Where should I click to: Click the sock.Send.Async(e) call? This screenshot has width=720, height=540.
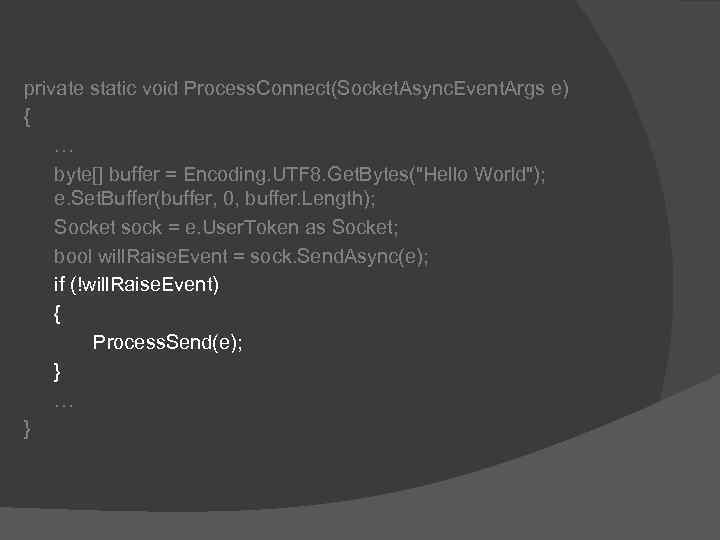point(339,256)
